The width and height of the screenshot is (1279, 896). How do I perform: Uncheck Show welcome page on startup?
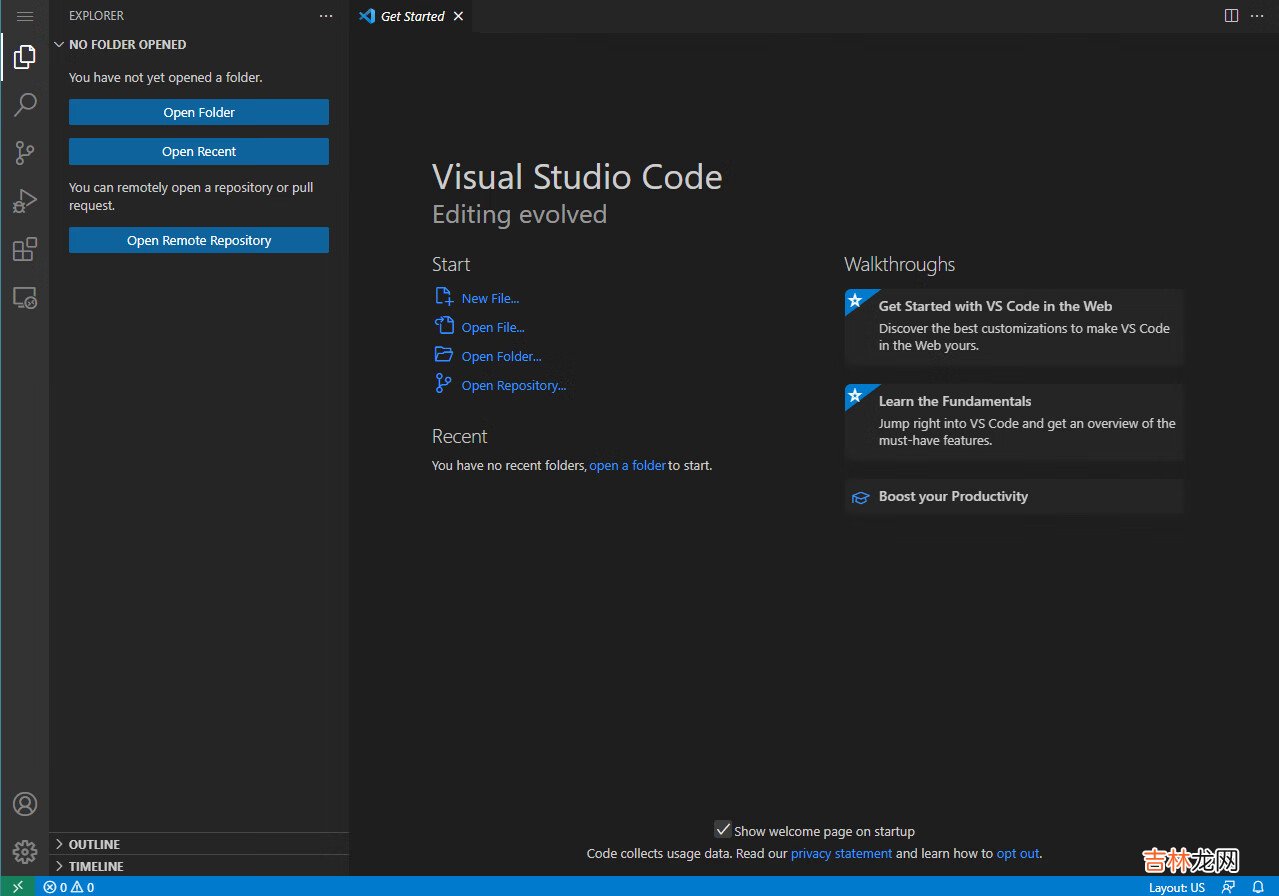[723, 830]
